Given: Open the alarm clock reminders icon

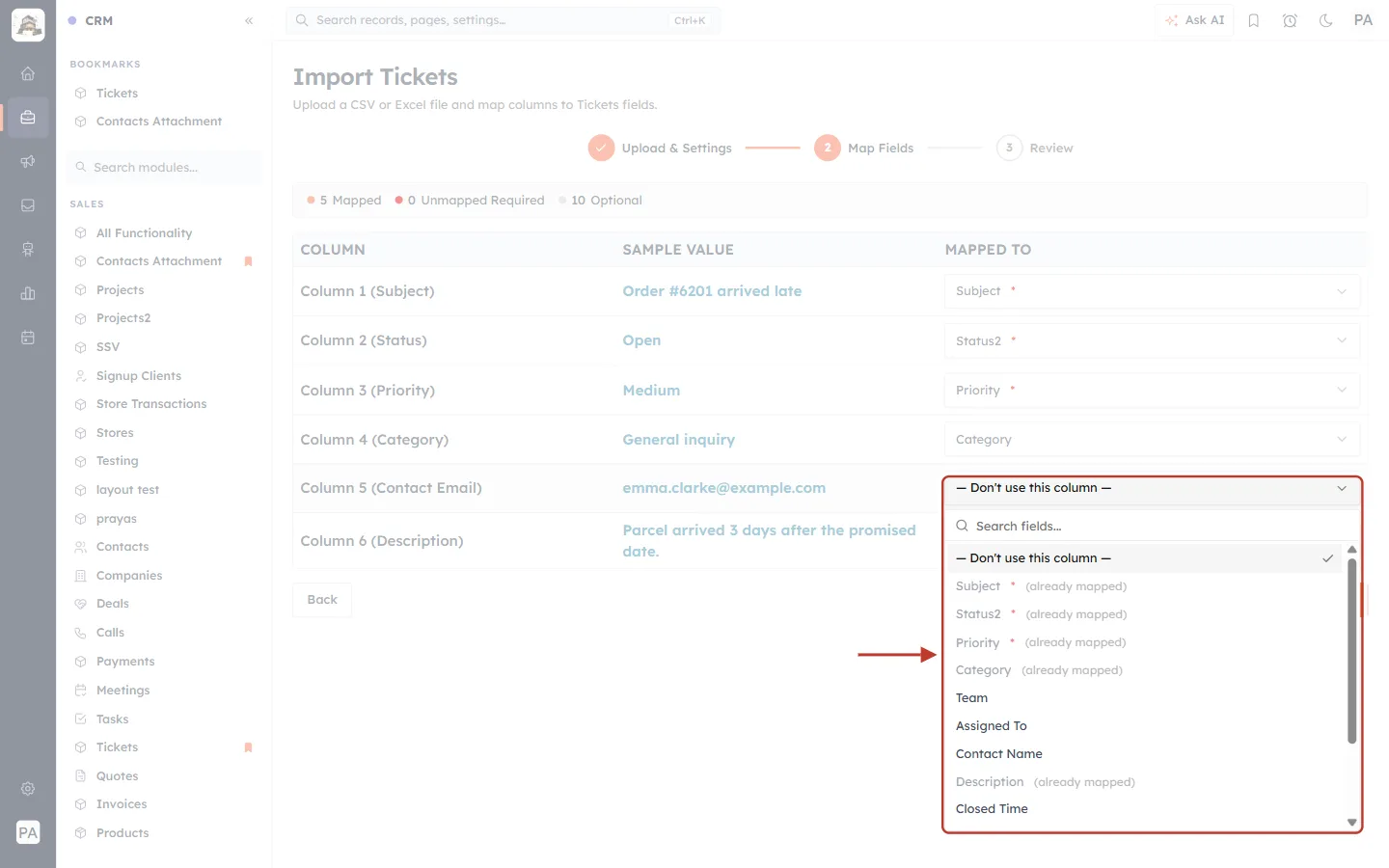Looking at the screenshot, I should pyautogui.click(x=1290, y=20).
